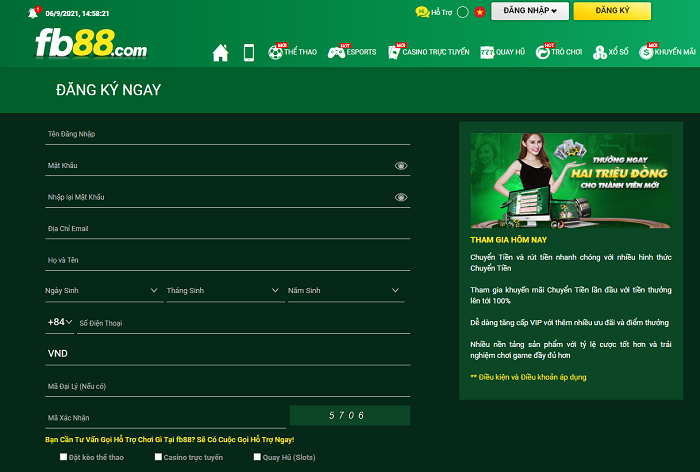This screenshot has width=700, height=472.
Task: Click the Tên Đăng Nhập input field
Action: (x=228, y=134)
